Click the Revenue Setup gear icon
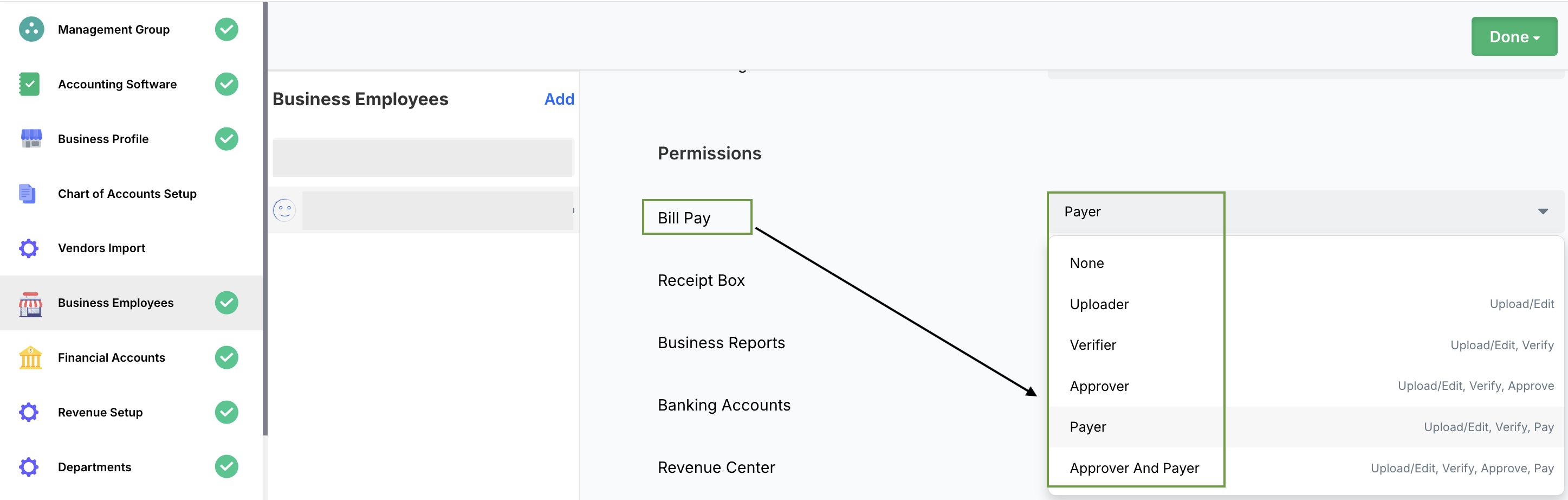 (x=29, y=412)
